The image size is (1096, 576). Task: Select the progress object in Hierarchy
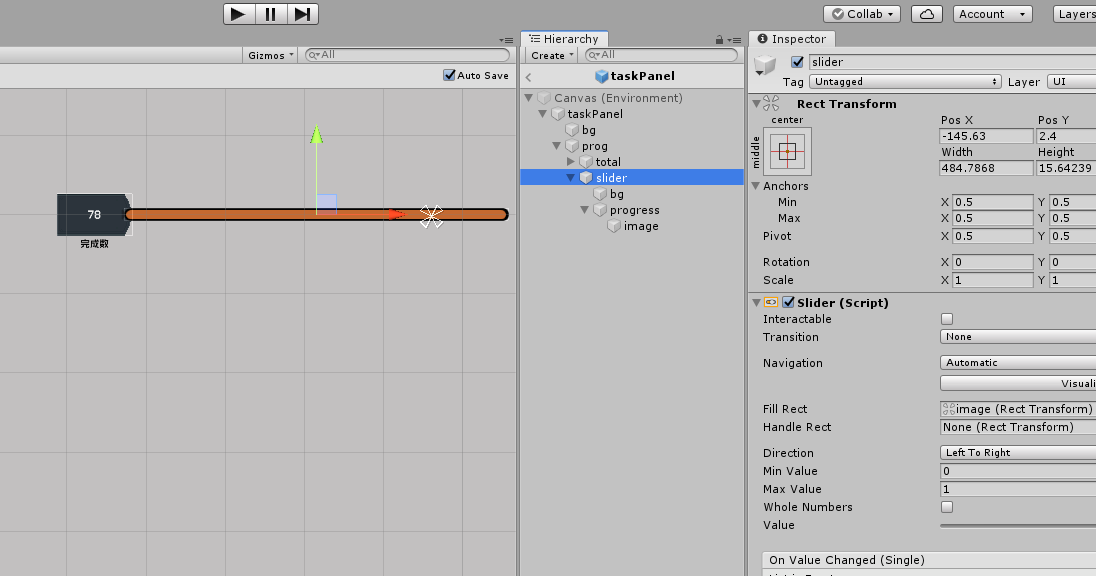click(635, 210)
